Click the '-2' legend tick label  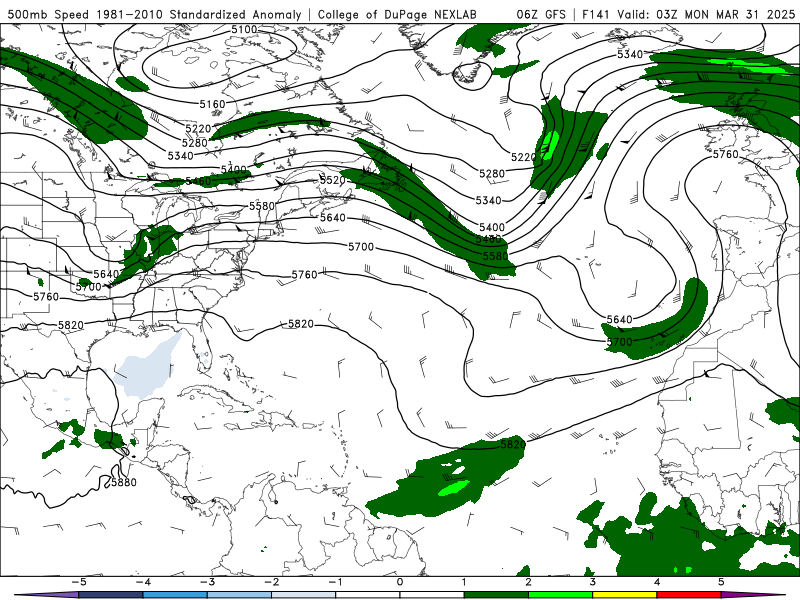[271, 582]
